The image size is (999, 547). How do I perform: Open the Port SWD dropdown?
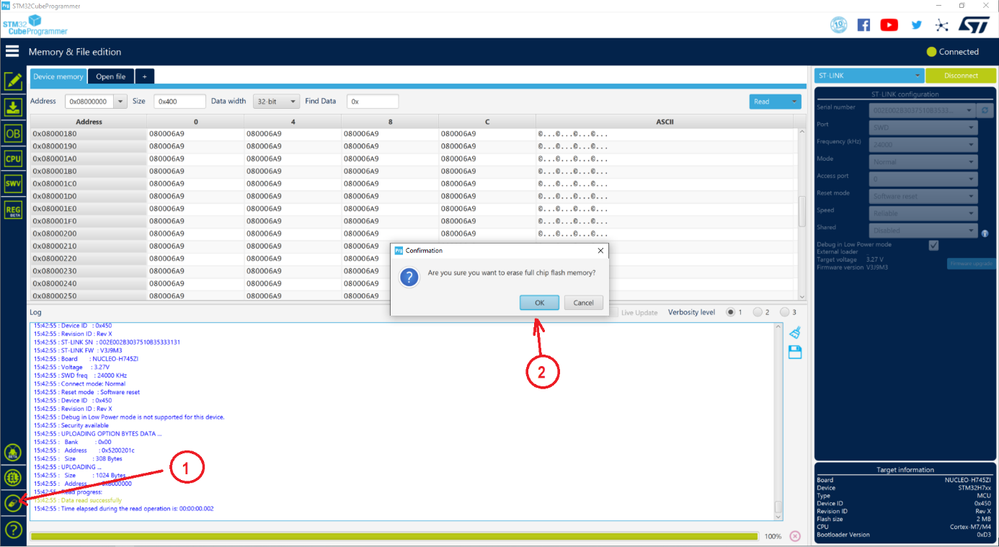coord(923,127)
